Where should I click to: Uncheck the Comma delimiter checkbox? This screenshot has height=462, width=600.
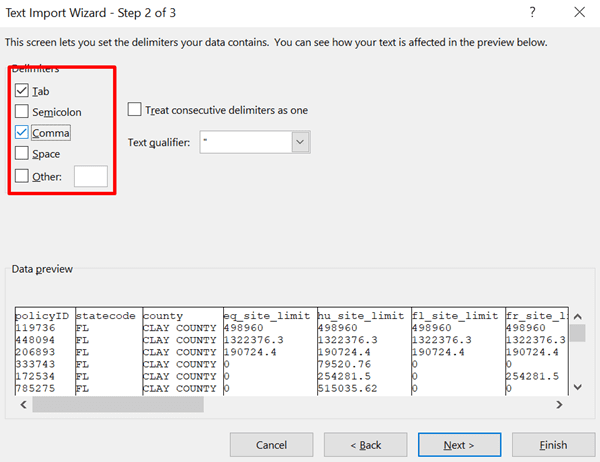pyautogui.click(x=22, y=133)
